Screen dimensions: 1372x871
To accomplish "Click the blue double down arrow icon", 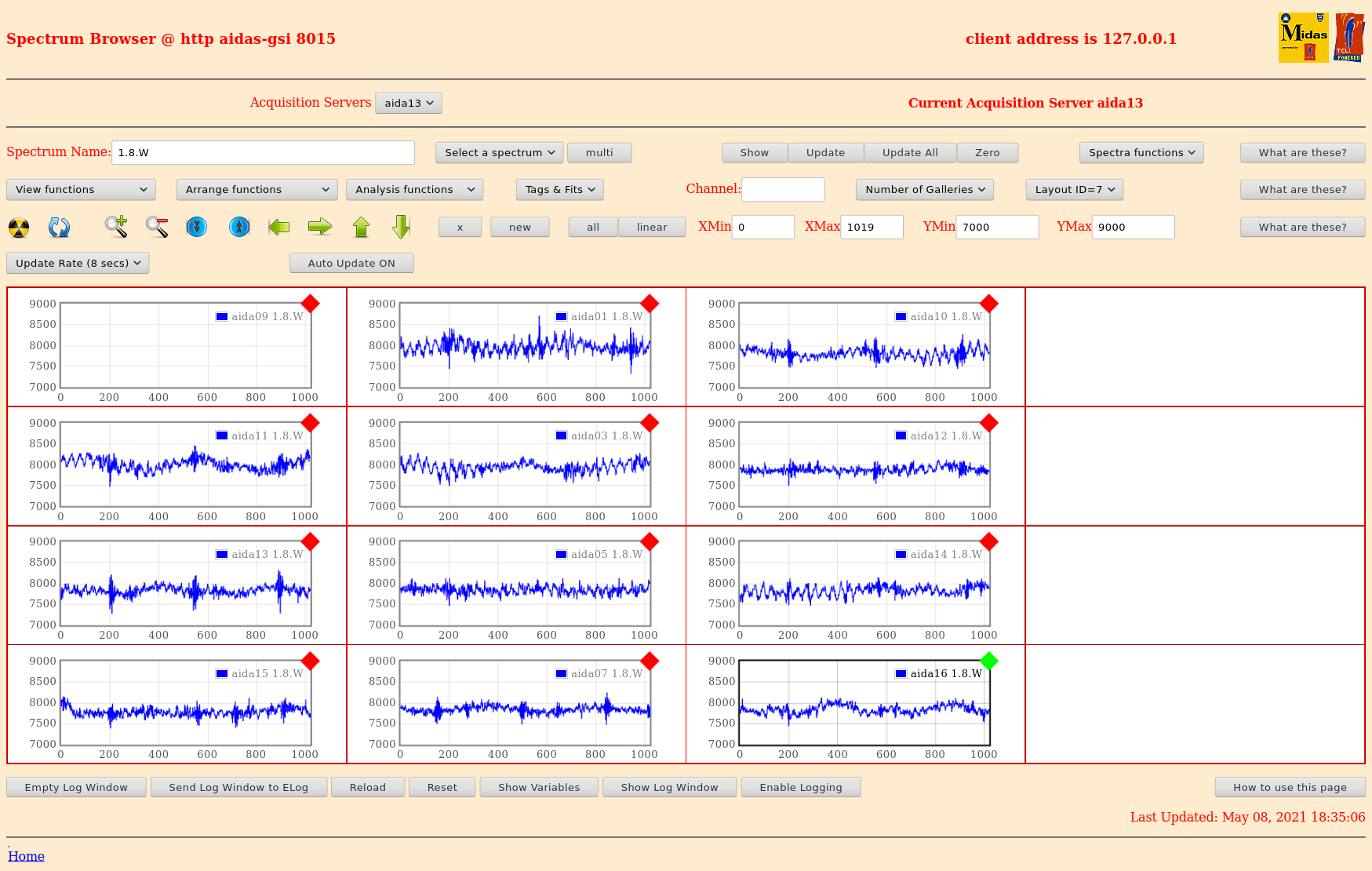I will tap(197, 227).
